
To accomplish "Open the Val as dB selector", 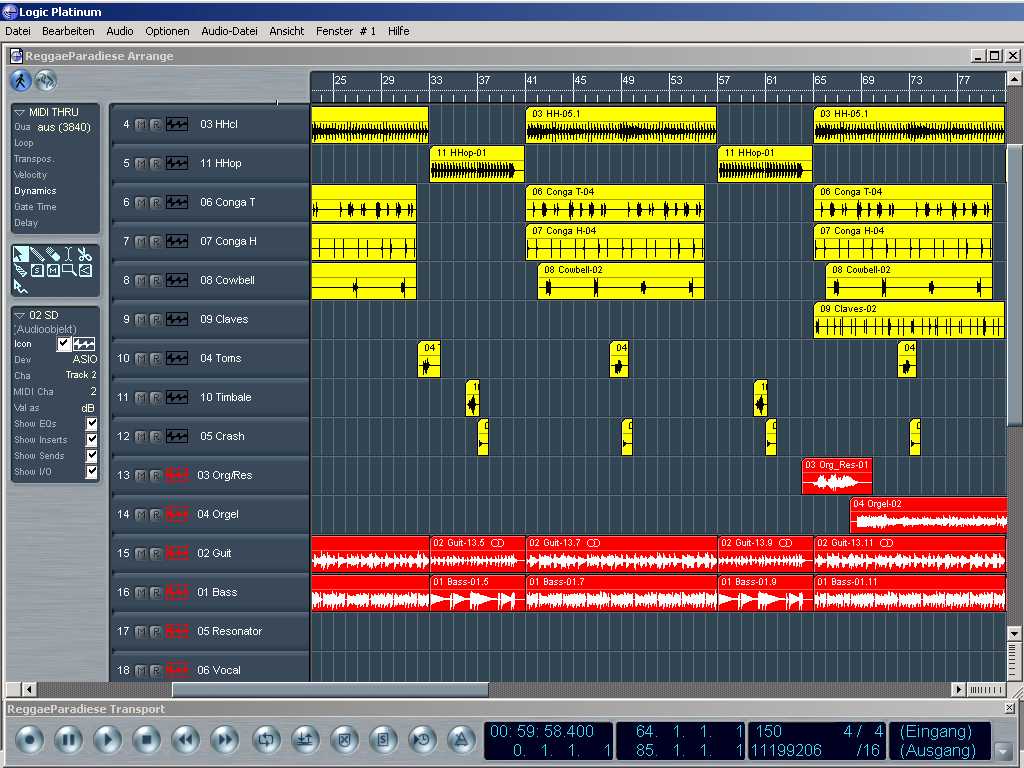I will pos(88,408).
